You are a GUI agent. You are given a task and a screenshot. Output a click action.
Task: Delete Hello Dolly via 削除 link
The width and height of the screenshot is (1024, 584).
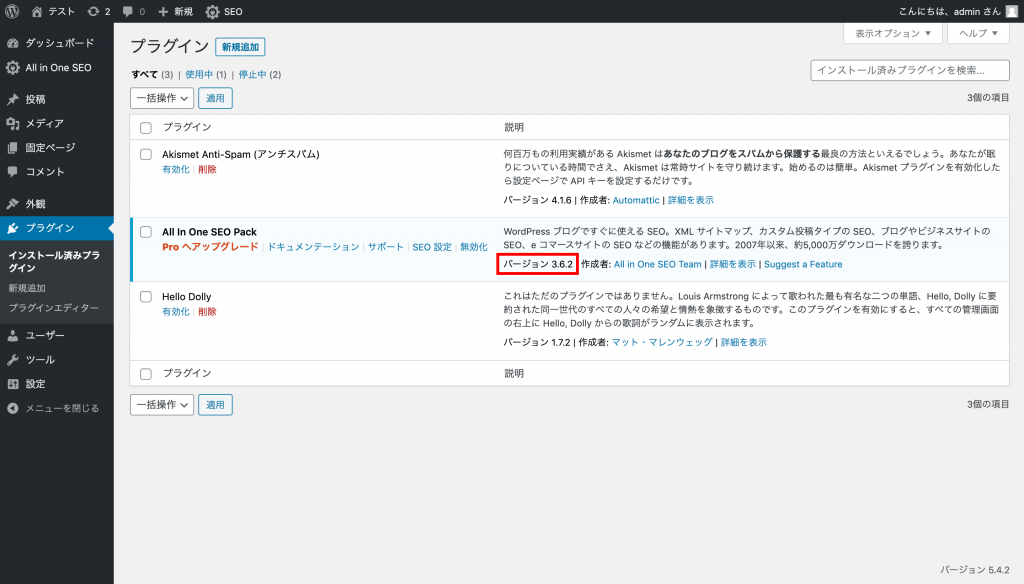click(x=207, y=312)
